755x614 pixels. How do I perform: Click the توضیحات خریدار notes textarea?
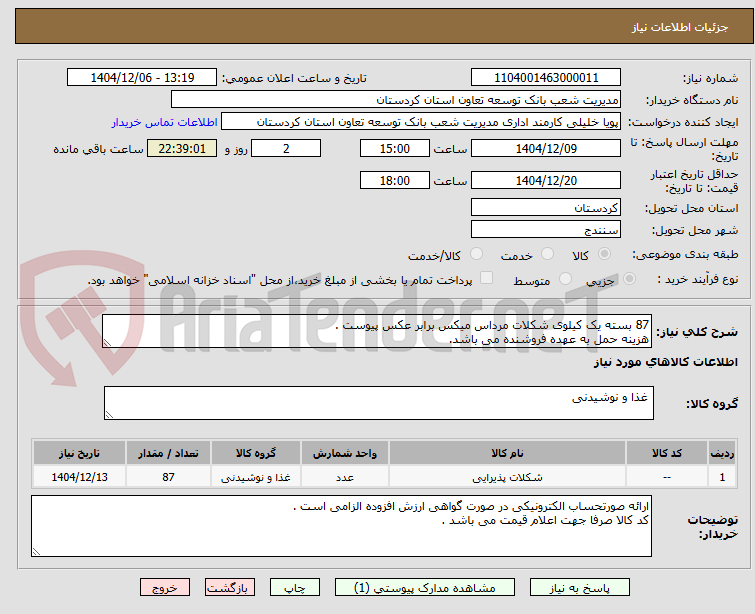(x=341, y=526)
